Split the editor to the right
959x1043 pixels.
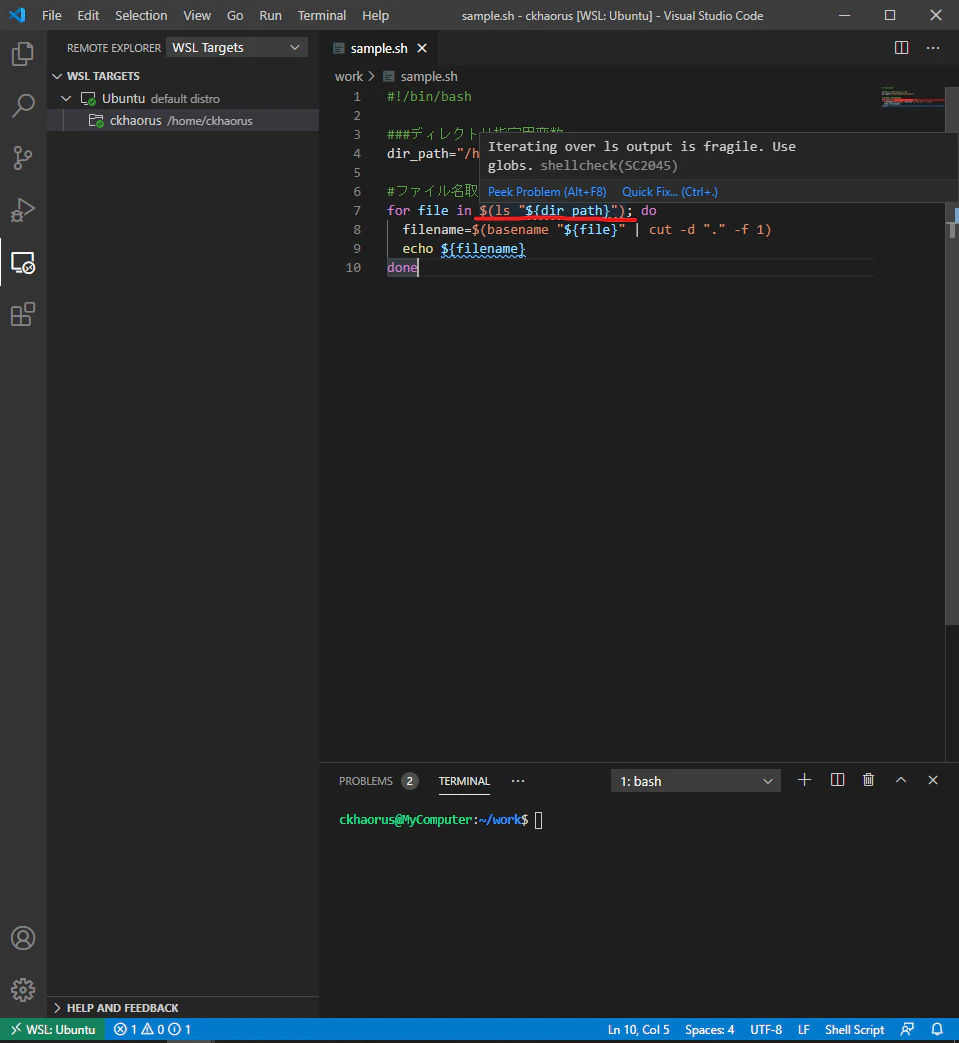coord(901,48)
